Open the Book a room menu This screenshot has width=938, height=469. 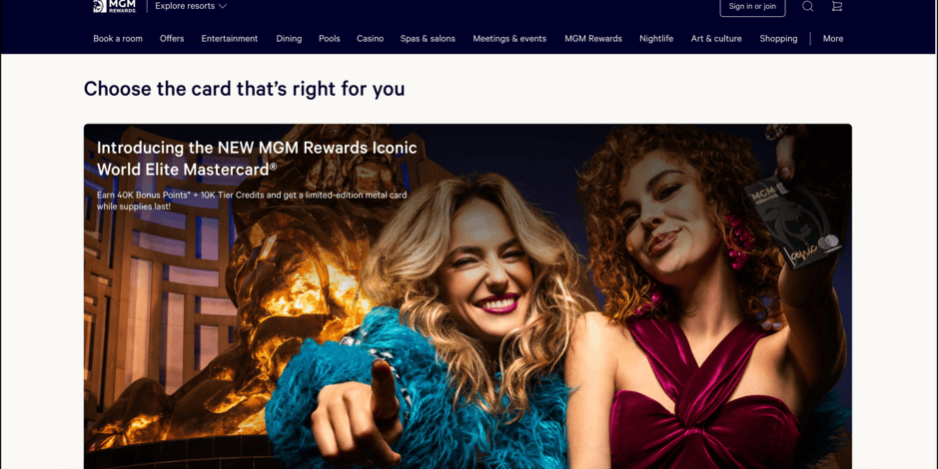click(118, 38)
